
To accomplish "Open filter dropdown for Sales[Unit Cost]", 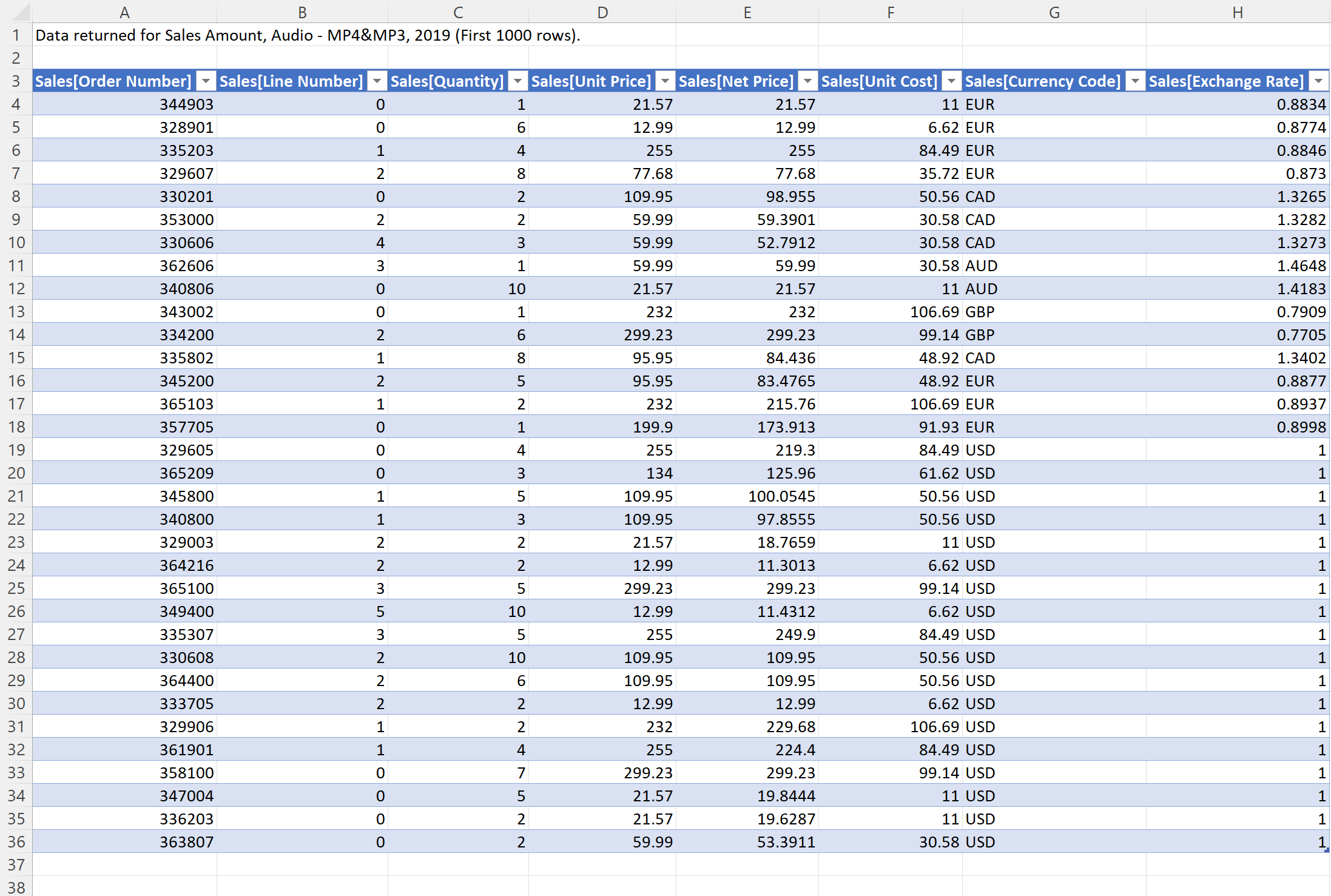I will [x=952, y=81].
